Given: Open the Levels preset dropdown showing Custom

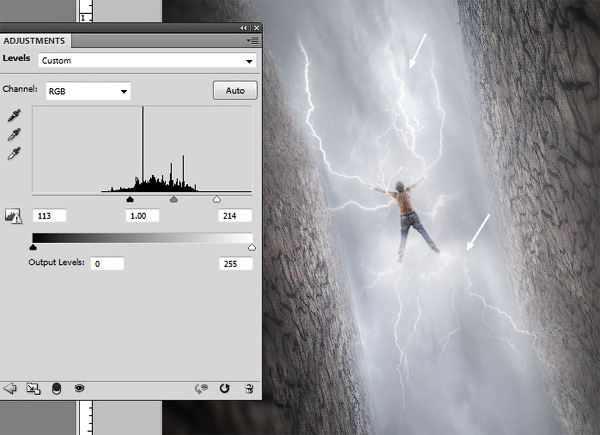Looking at the screenshot, I should pos(146,60).
